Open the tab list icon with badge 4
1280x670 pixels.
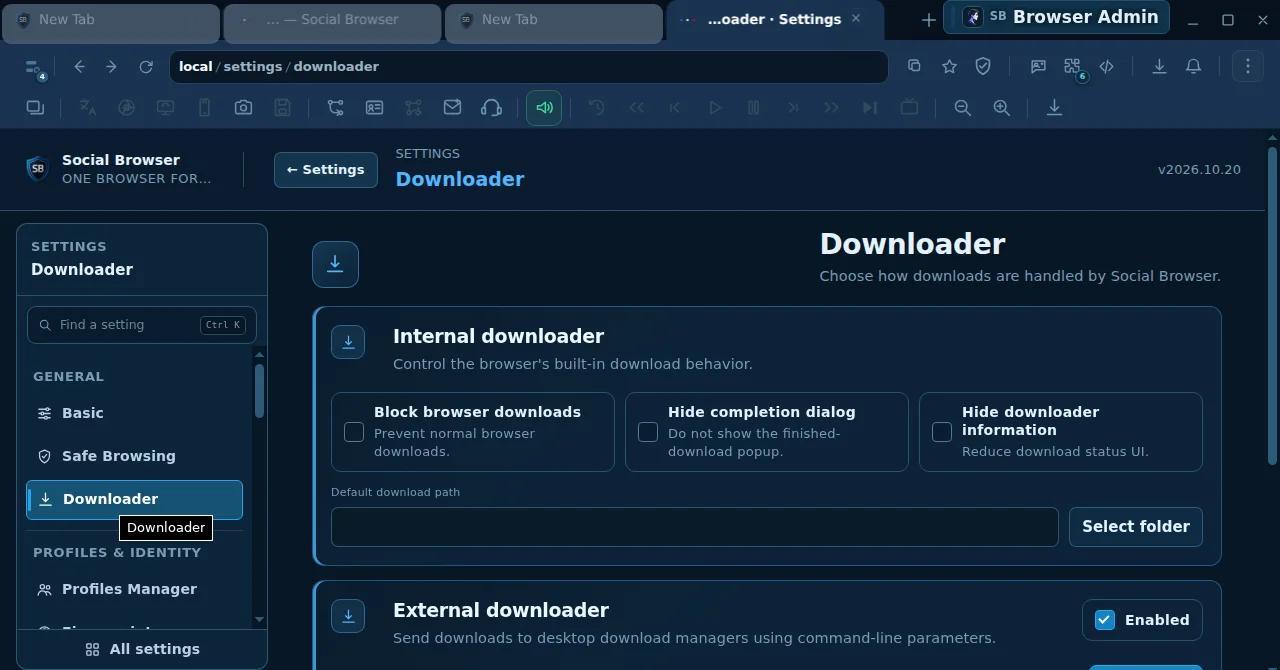point(34,67)
